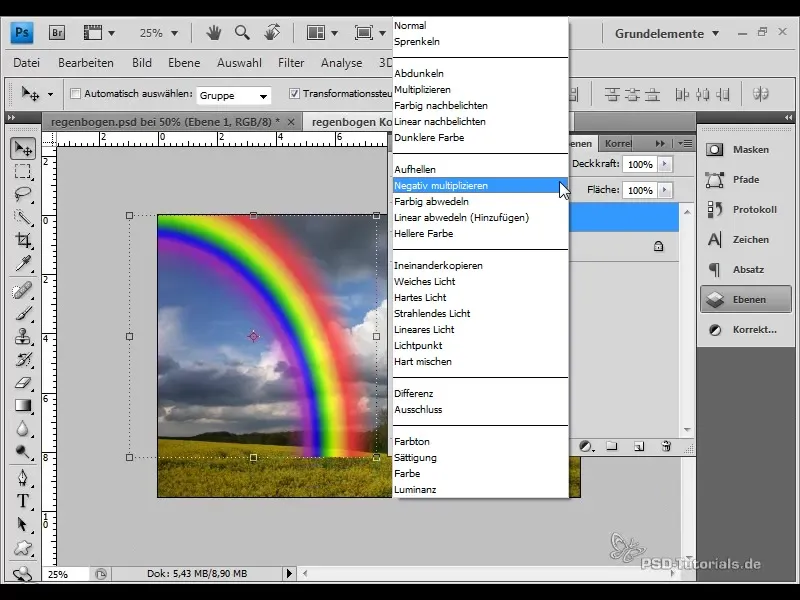
Task: Select the Gradient tool
Action: click(x=23, y=406)
